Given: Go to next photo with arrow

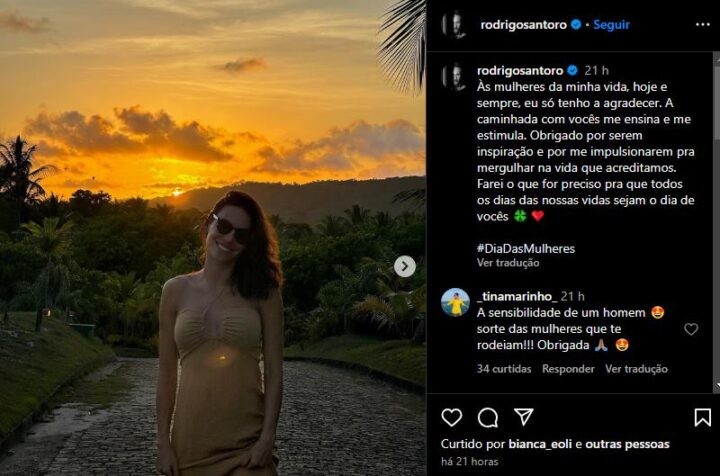Looking at the screenshot, I should (x=404, y=266).
